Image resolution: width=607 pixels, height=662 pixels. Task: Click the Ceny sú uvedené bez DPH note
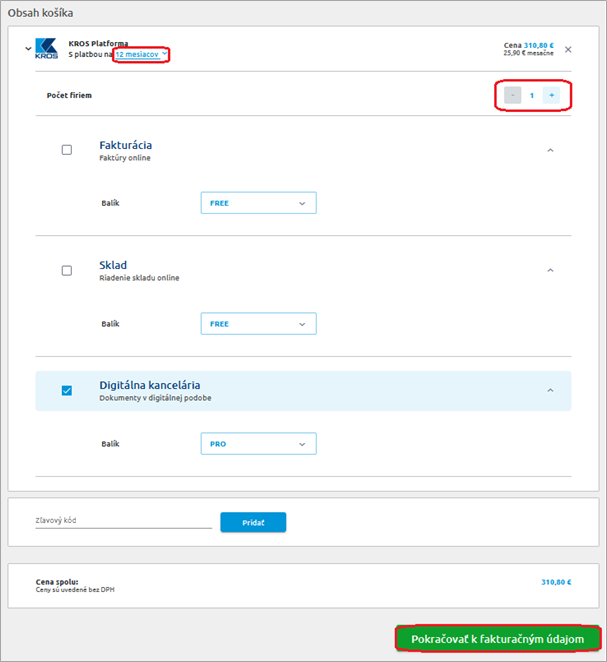pos(75,590)
